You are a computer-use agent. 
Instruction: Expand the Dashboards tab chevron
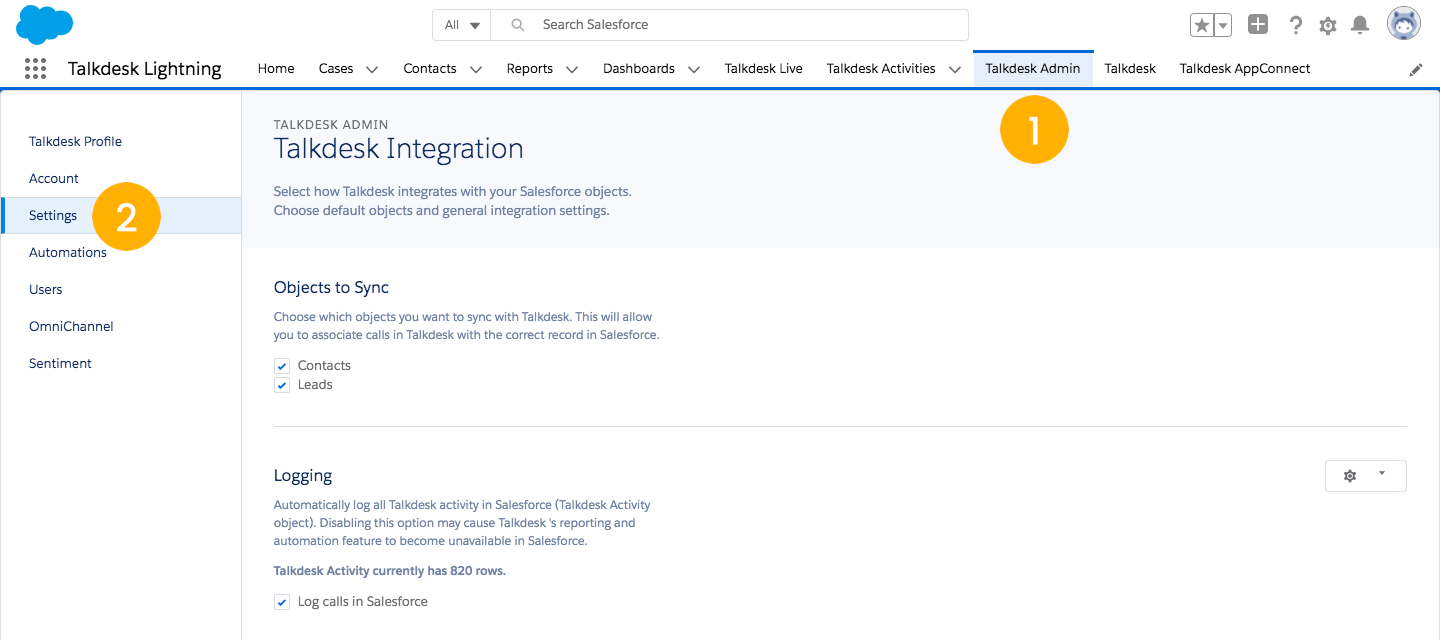click(694, 69)
